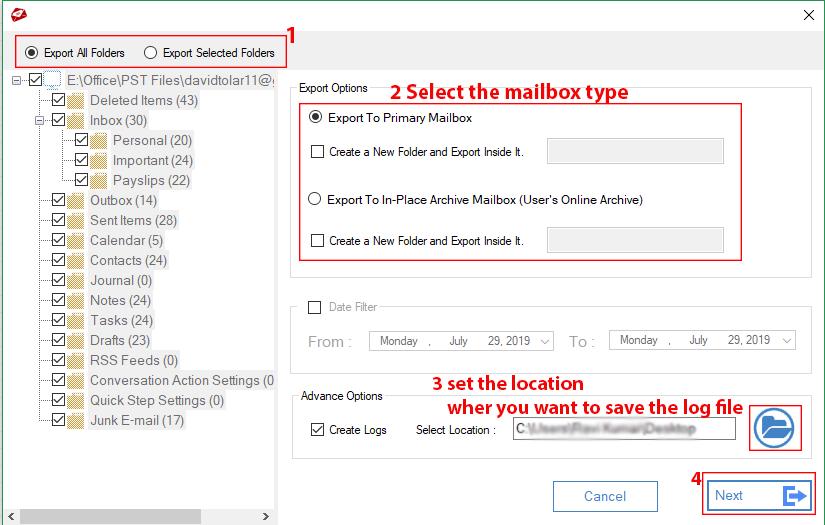Viewport: 825px width, 525px height.
Task: Click the Deleted Items folder icon
Action: tap(77, 101)
